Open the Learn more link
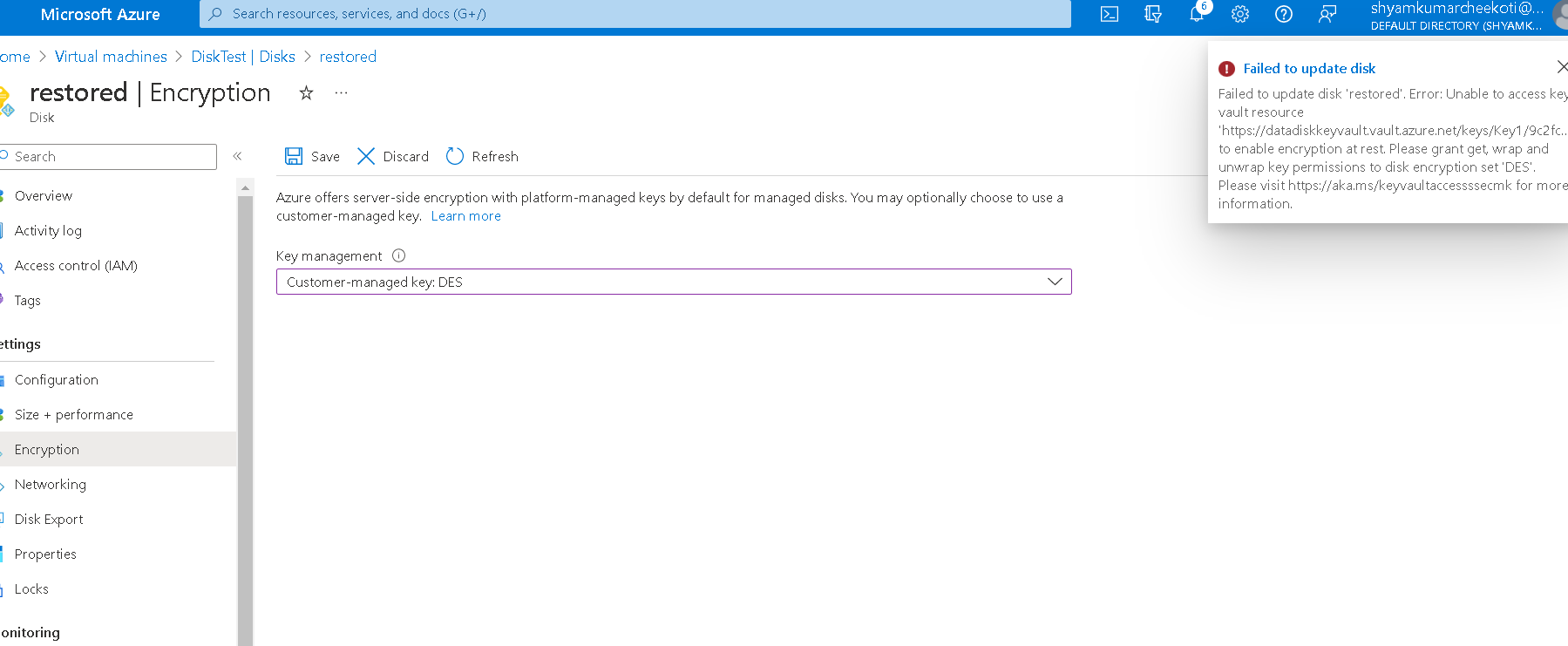Screen dimensions: 1568x646 pos(466,216)
